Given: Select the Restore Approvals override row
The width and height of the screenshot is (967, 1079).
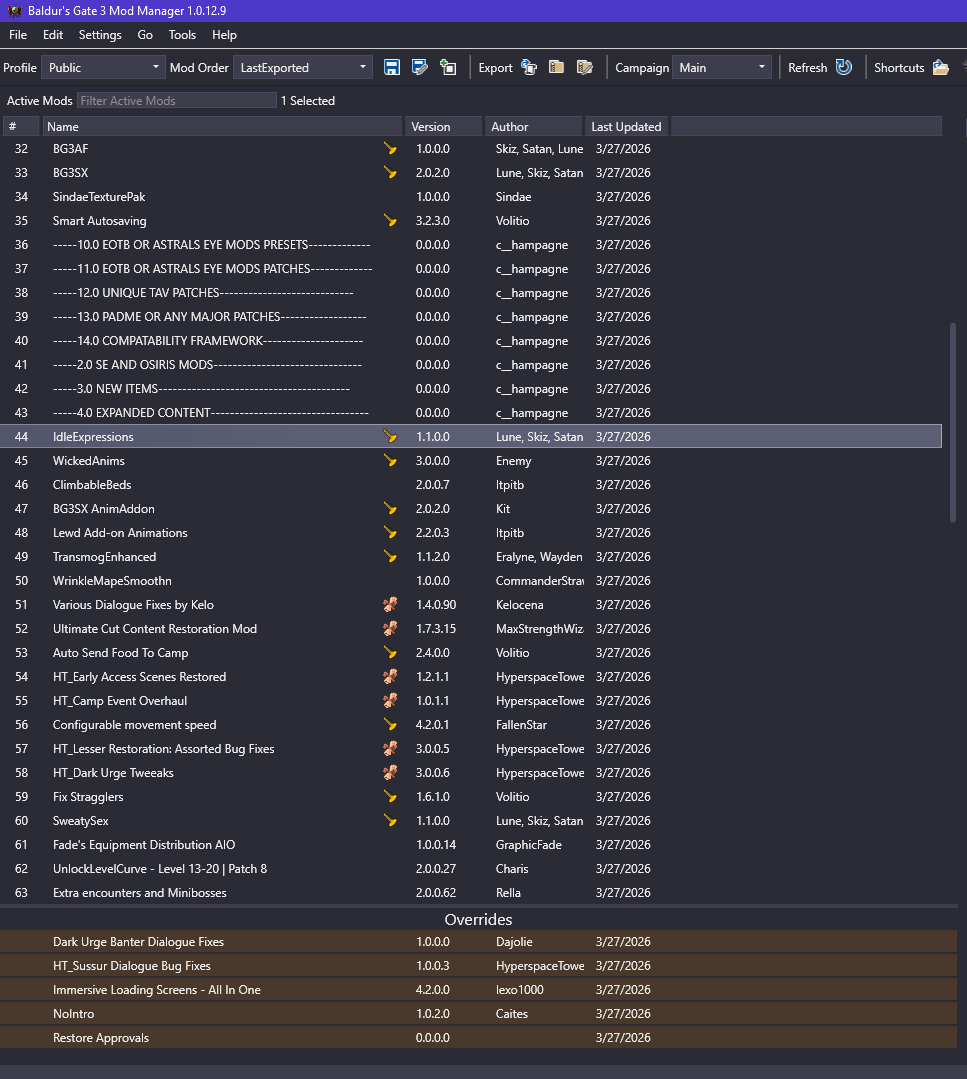Looking at the screenshot, I should [478, 1038].
